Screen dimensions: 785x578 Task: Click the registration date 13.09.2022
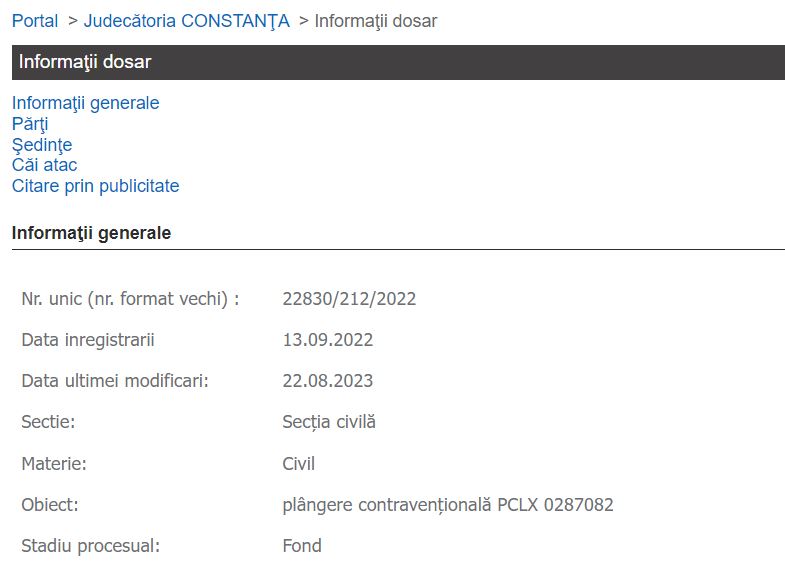pos(328,340)
